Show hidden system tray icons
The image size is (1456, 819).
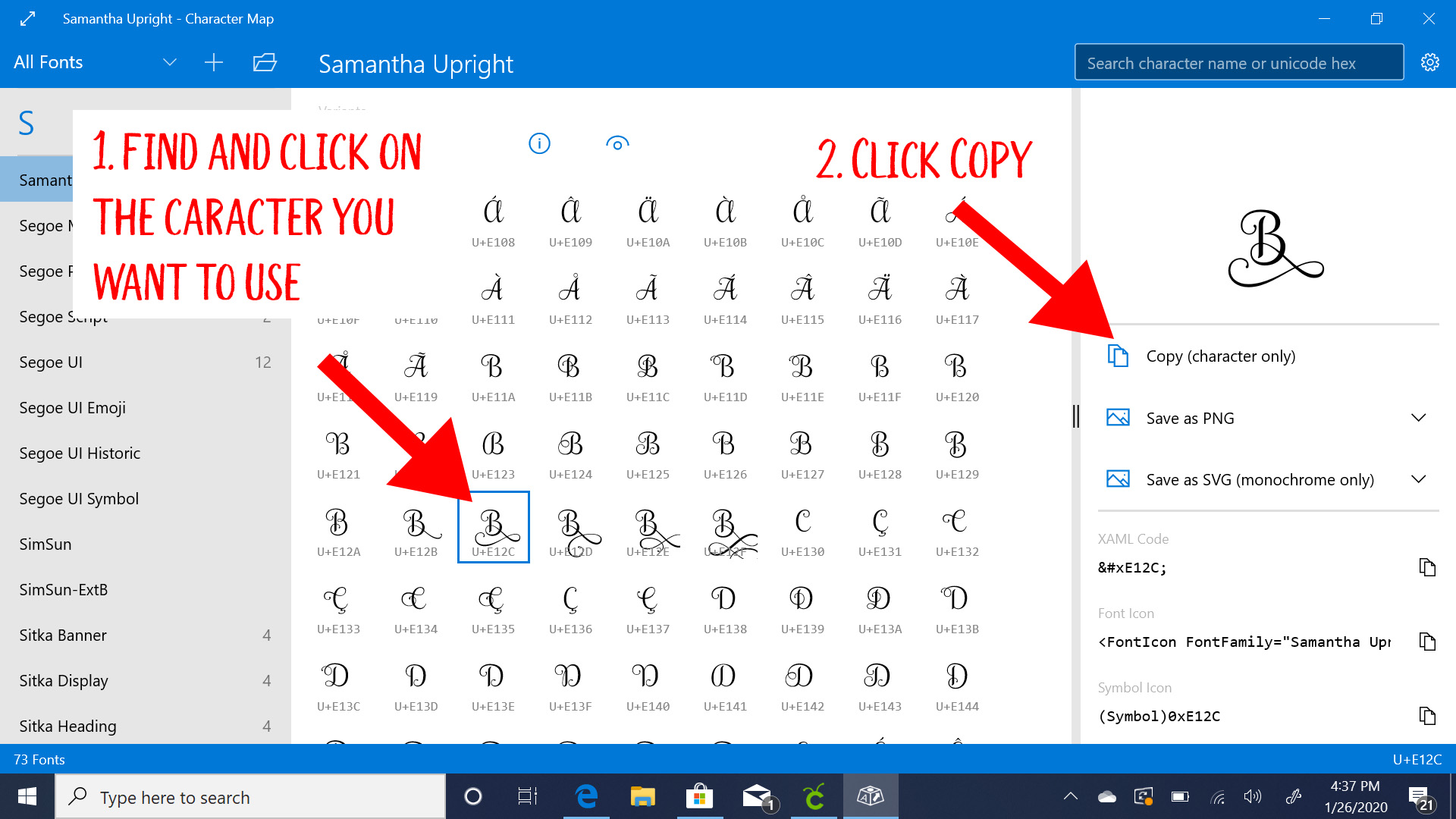tap(1070, 796)
